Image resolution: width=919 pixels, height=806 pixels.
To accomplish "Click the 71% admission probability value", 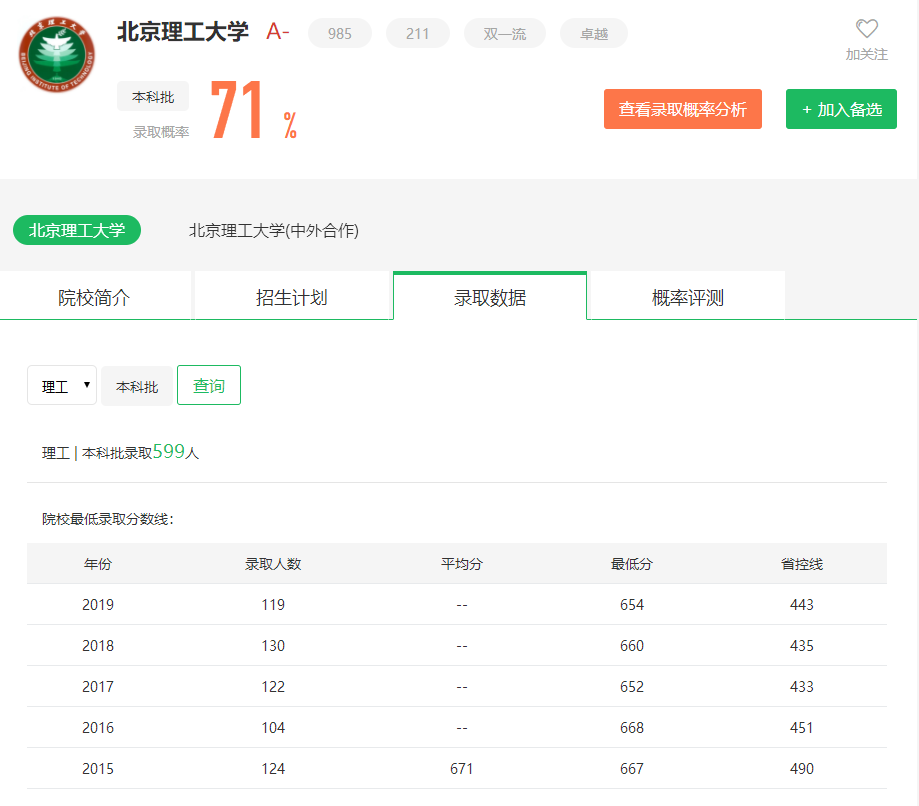I will pyautogui.click(x=253, y=110).
